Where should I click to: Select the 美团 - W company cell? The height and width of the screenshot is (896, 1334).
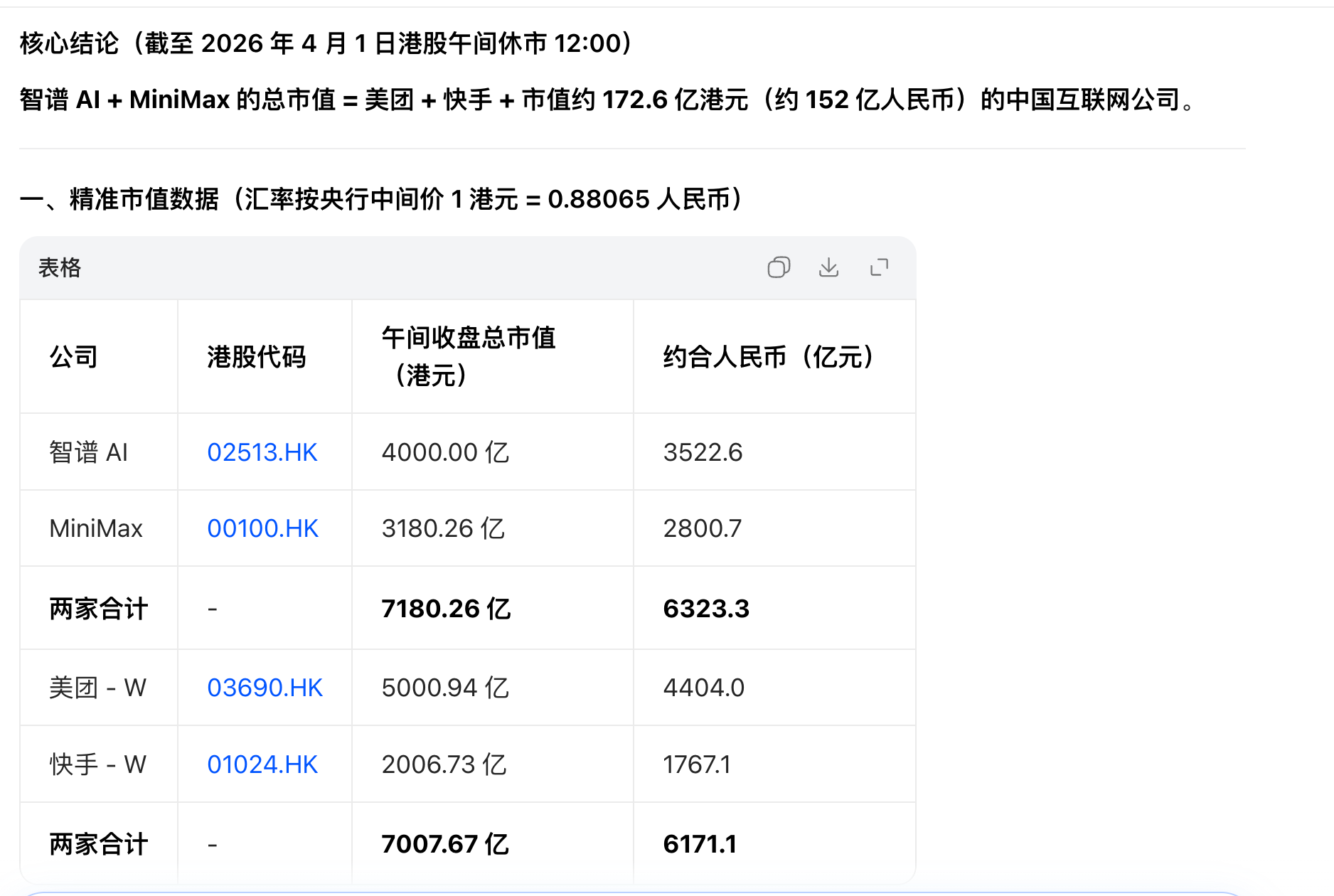point(97,688)
